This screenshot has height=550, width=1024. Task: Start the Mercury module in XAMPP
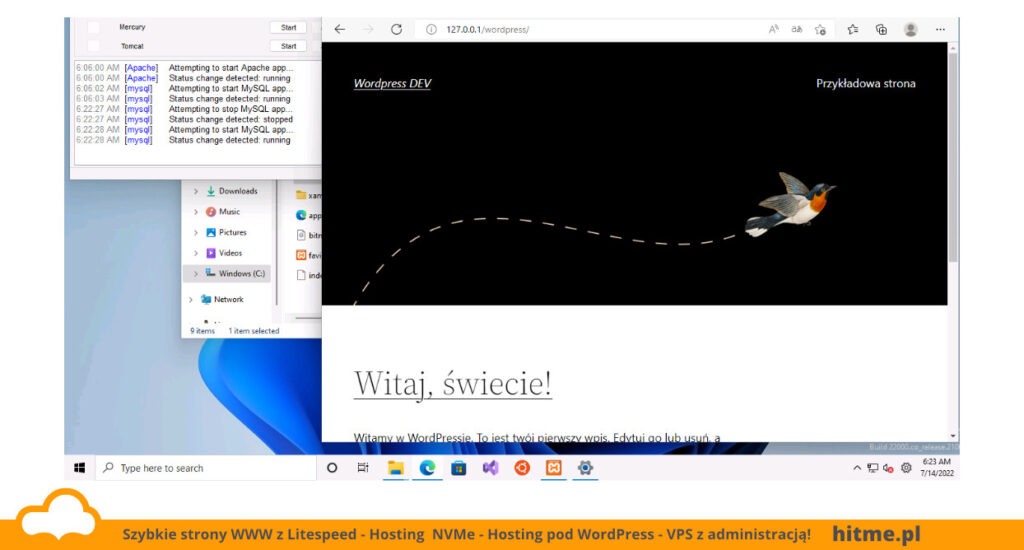[x=289, y=27]
